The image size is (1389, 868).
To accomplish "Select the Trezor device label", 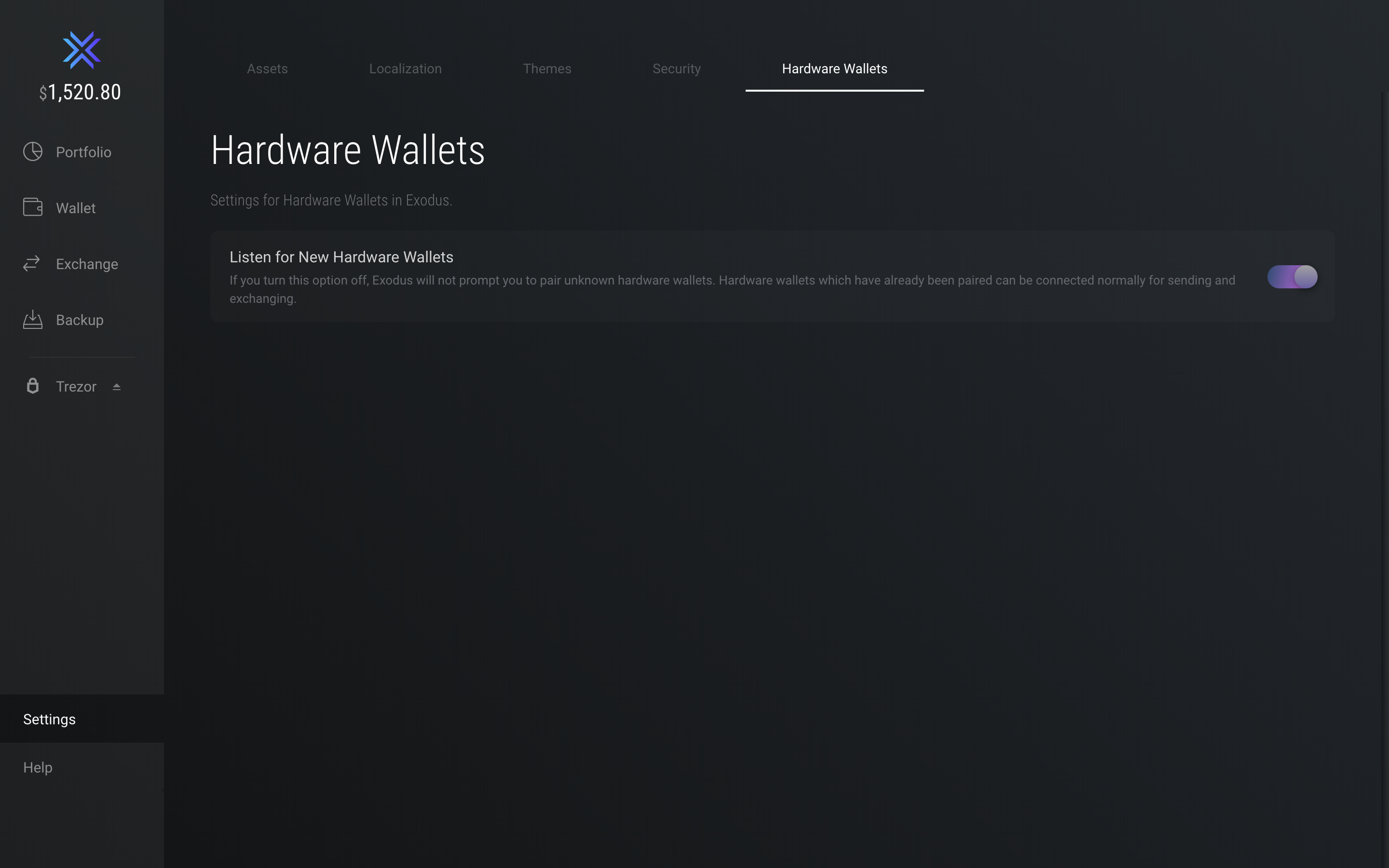I will tap(76, 386).
